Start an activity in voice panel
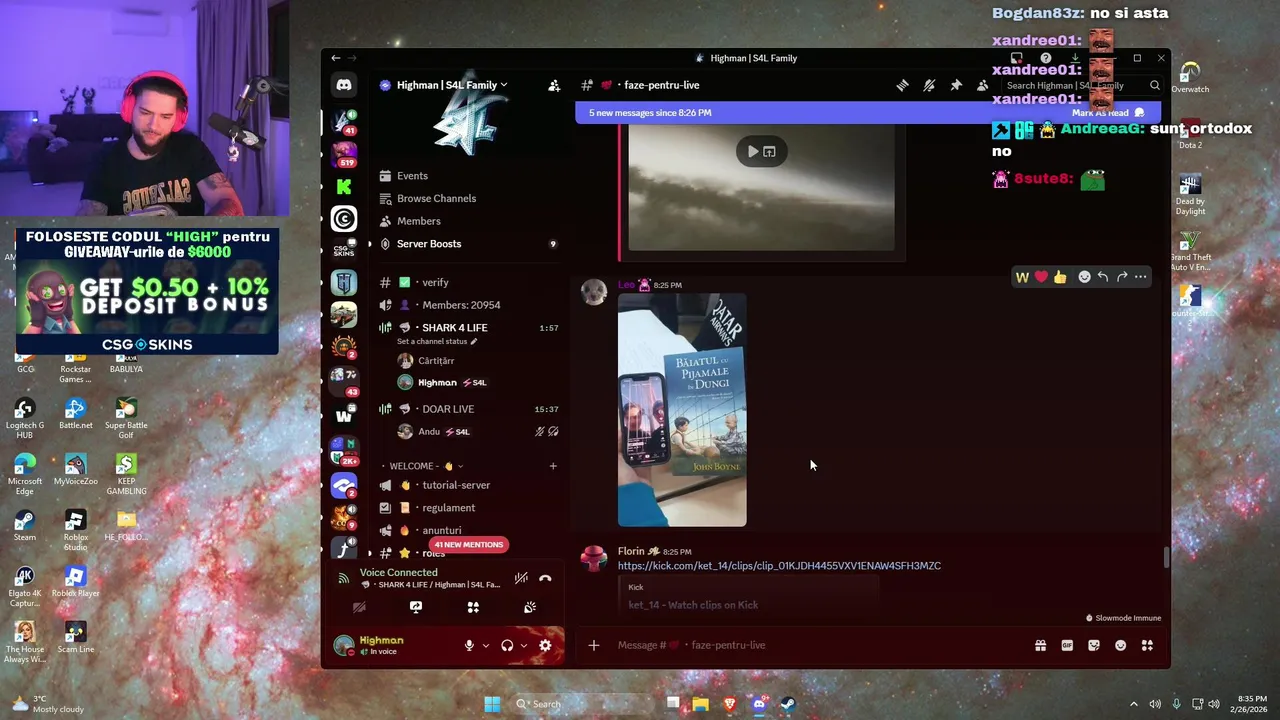 pyautogui.click(x=473, y=607)
